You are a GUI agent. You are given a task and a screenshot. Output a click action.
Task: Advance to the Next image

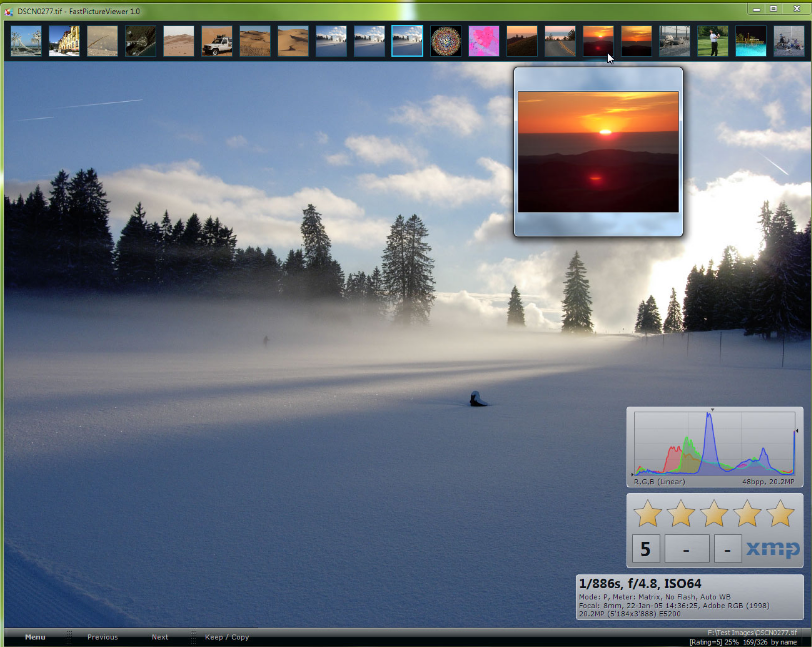point(160,637)
